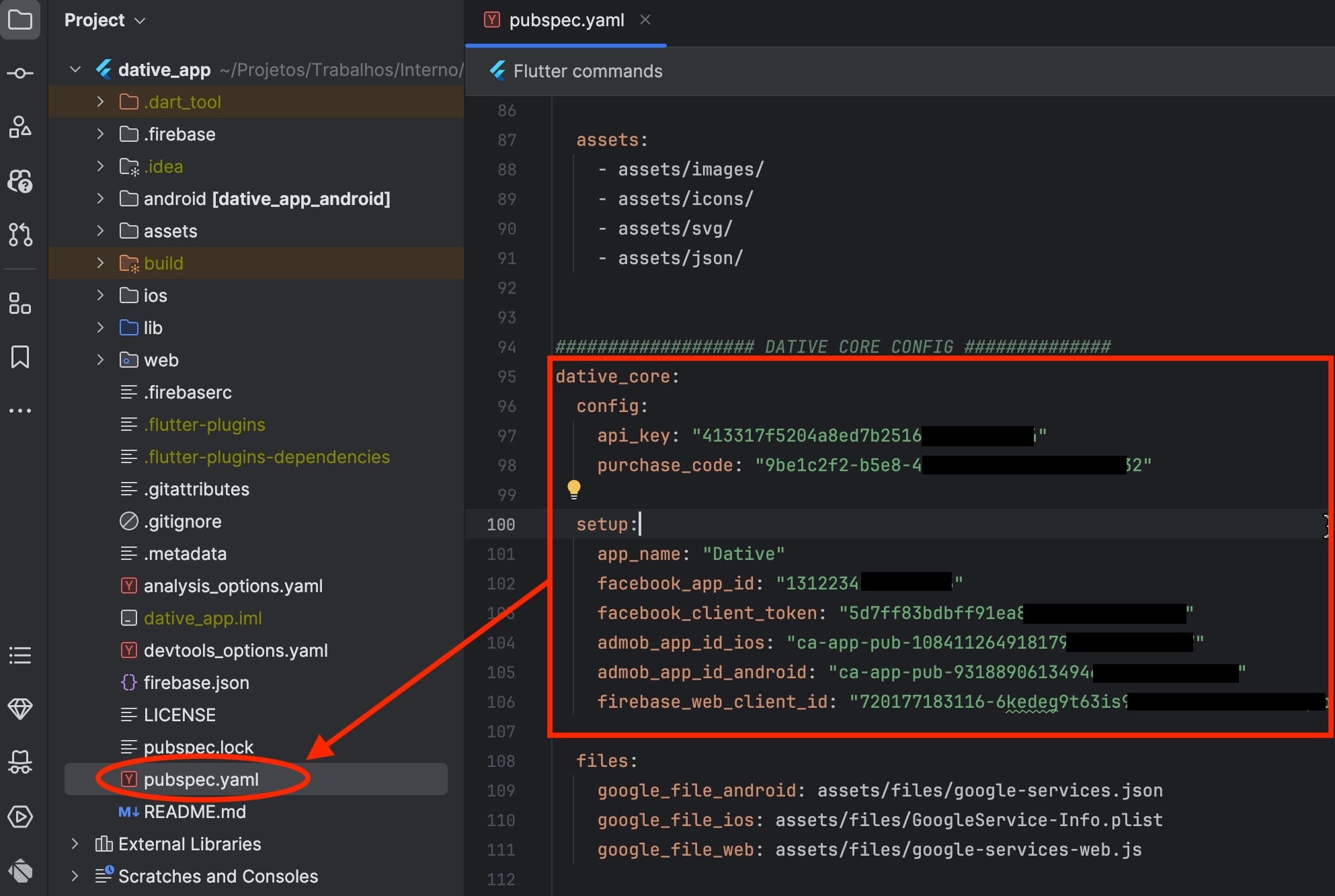Open the Project view dropdown
The height and width of the screenshot is (896, 1335).
[105, 20]
